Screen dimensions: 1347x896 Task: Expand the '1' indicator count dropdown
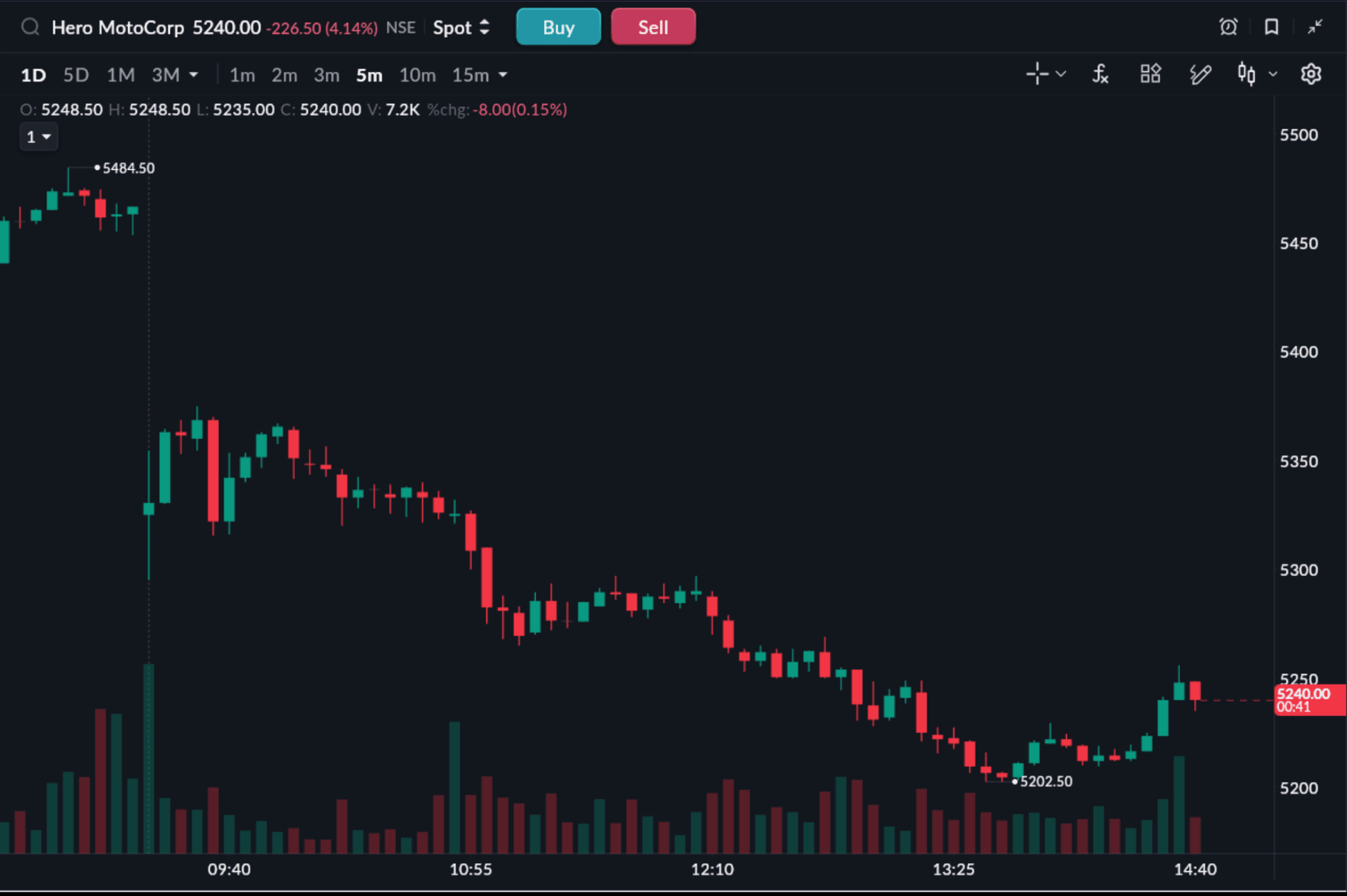38,137
